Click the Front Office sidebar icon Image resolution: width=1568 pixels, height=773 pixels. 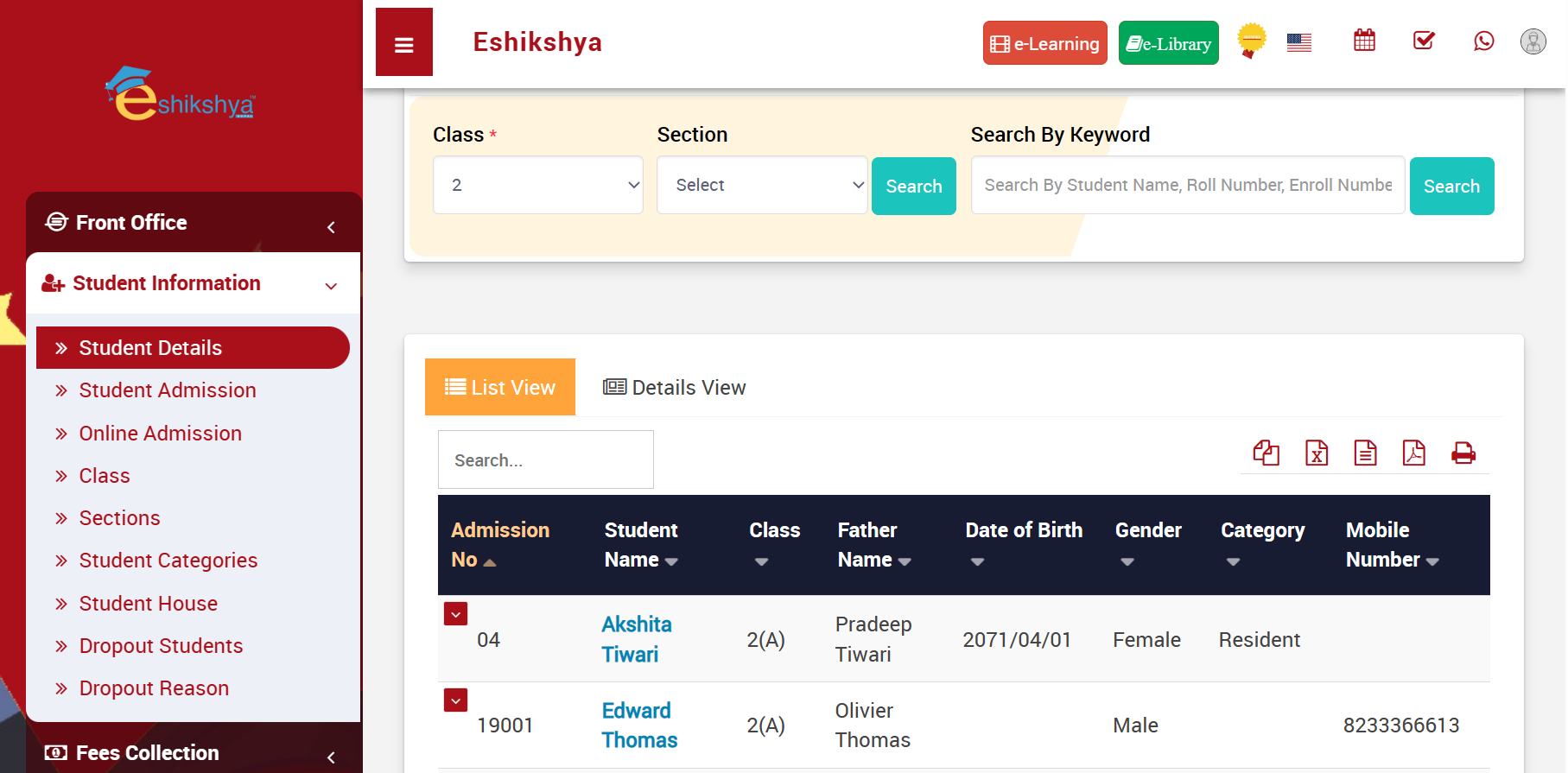(56, 222)
